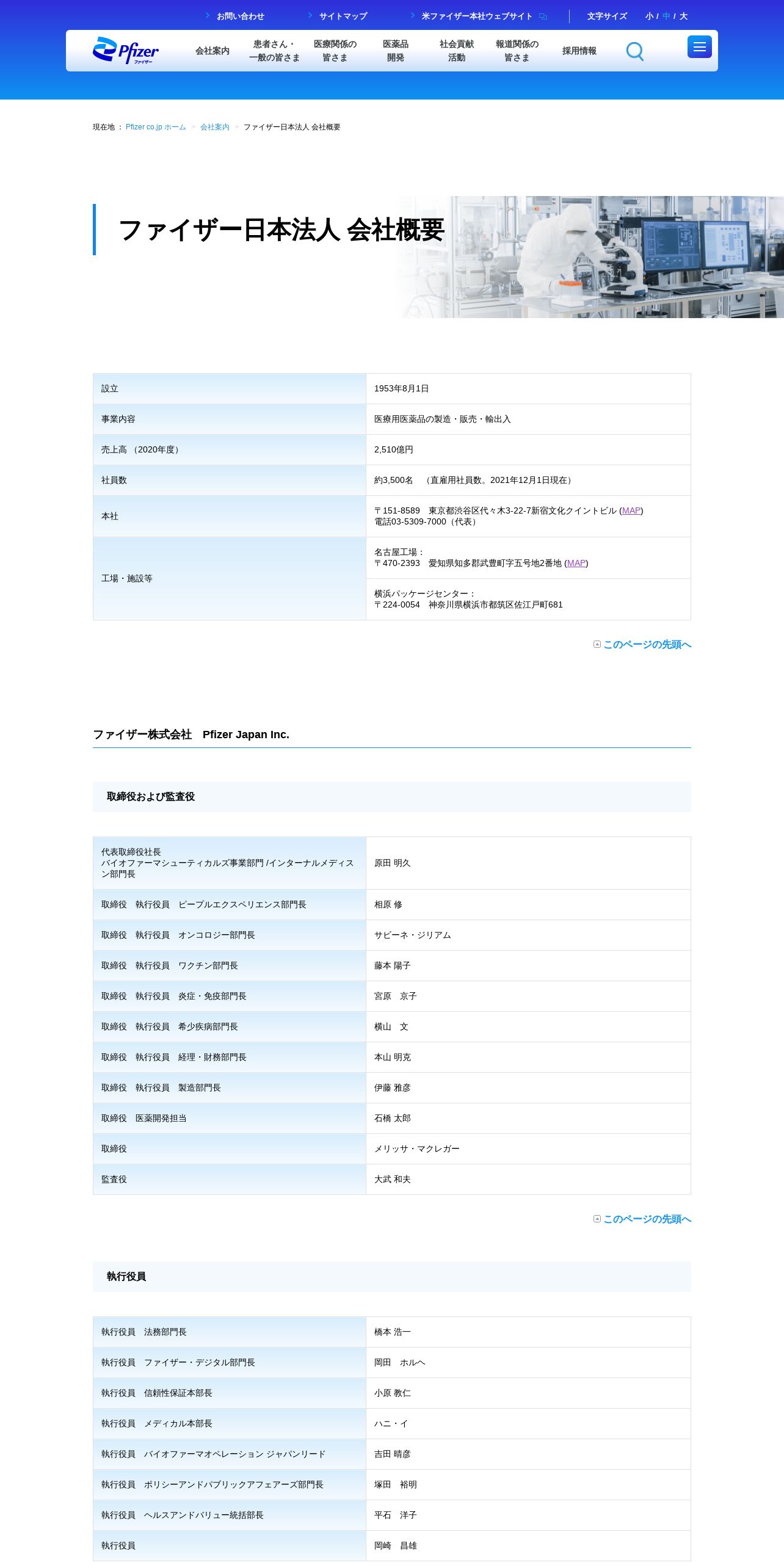Open 医薬品開発 menu

point(396,51)
